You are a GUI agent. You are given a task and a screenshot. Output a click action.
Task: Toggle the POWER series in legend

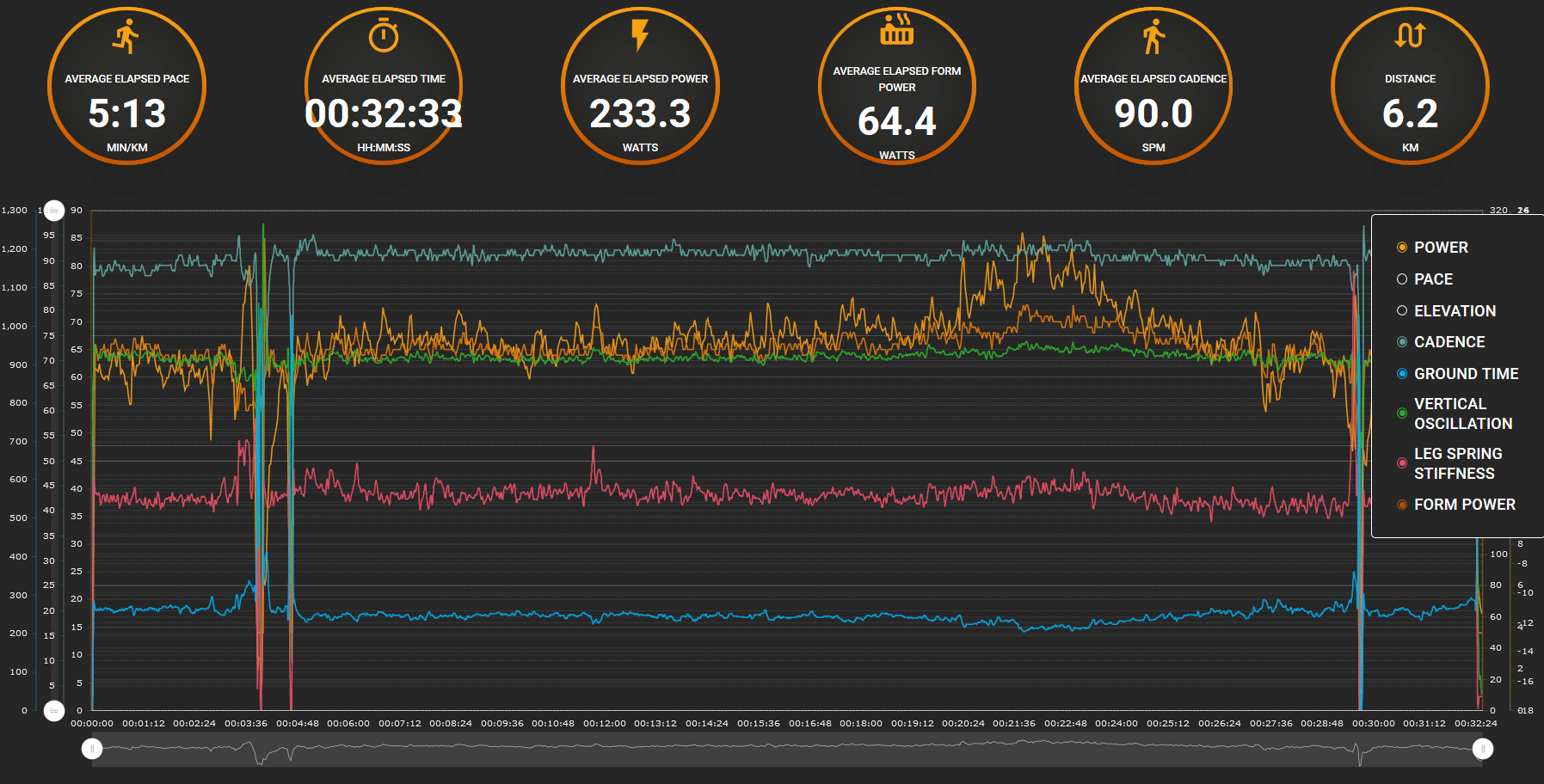[1440, 248]
